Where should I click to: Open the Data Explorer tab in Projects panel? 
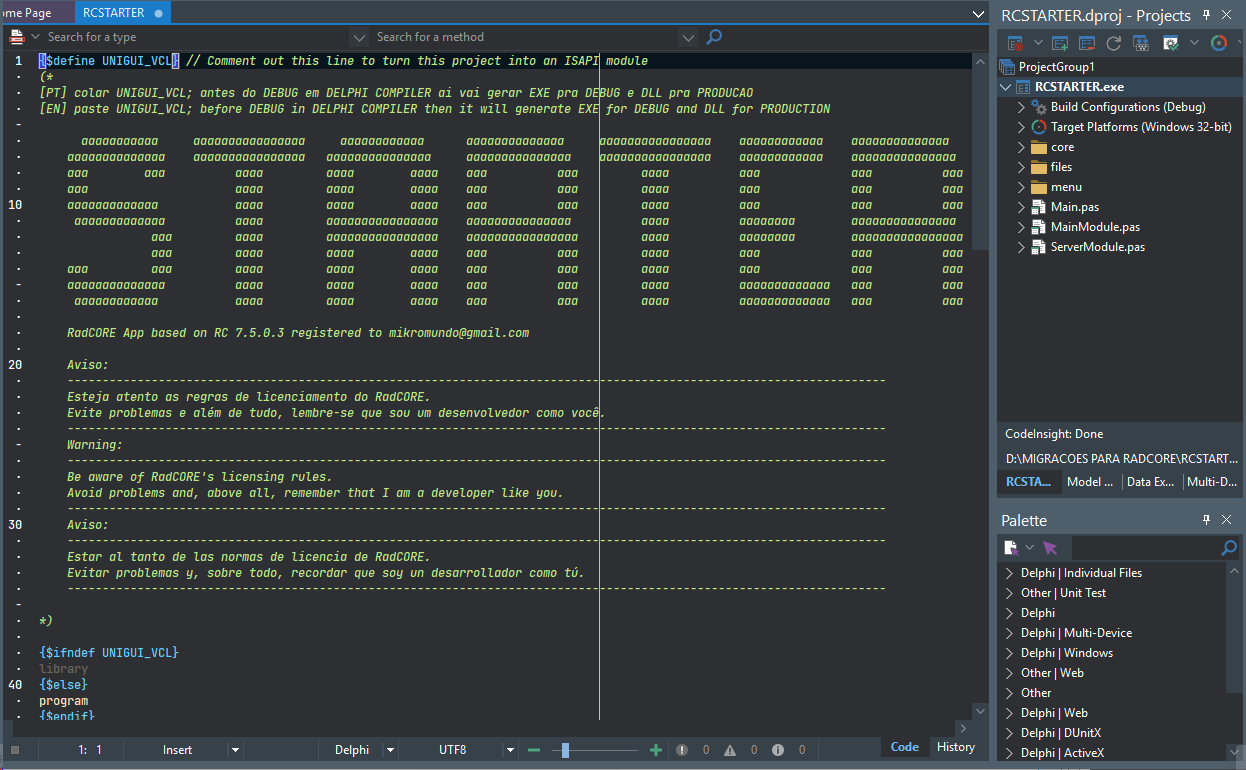[x=1150, y=482]
